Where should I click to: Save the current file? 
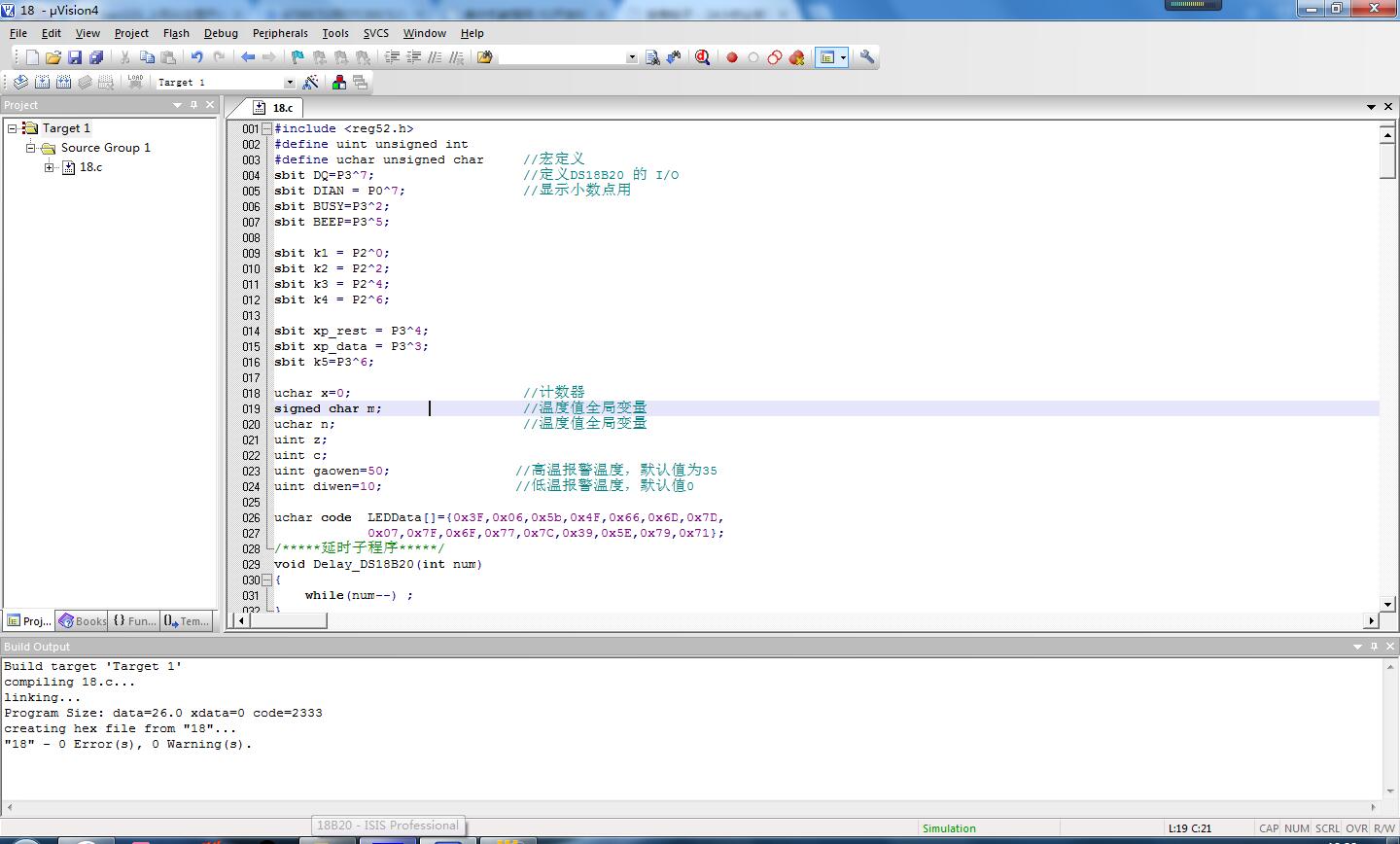click(x=75, y=57)
